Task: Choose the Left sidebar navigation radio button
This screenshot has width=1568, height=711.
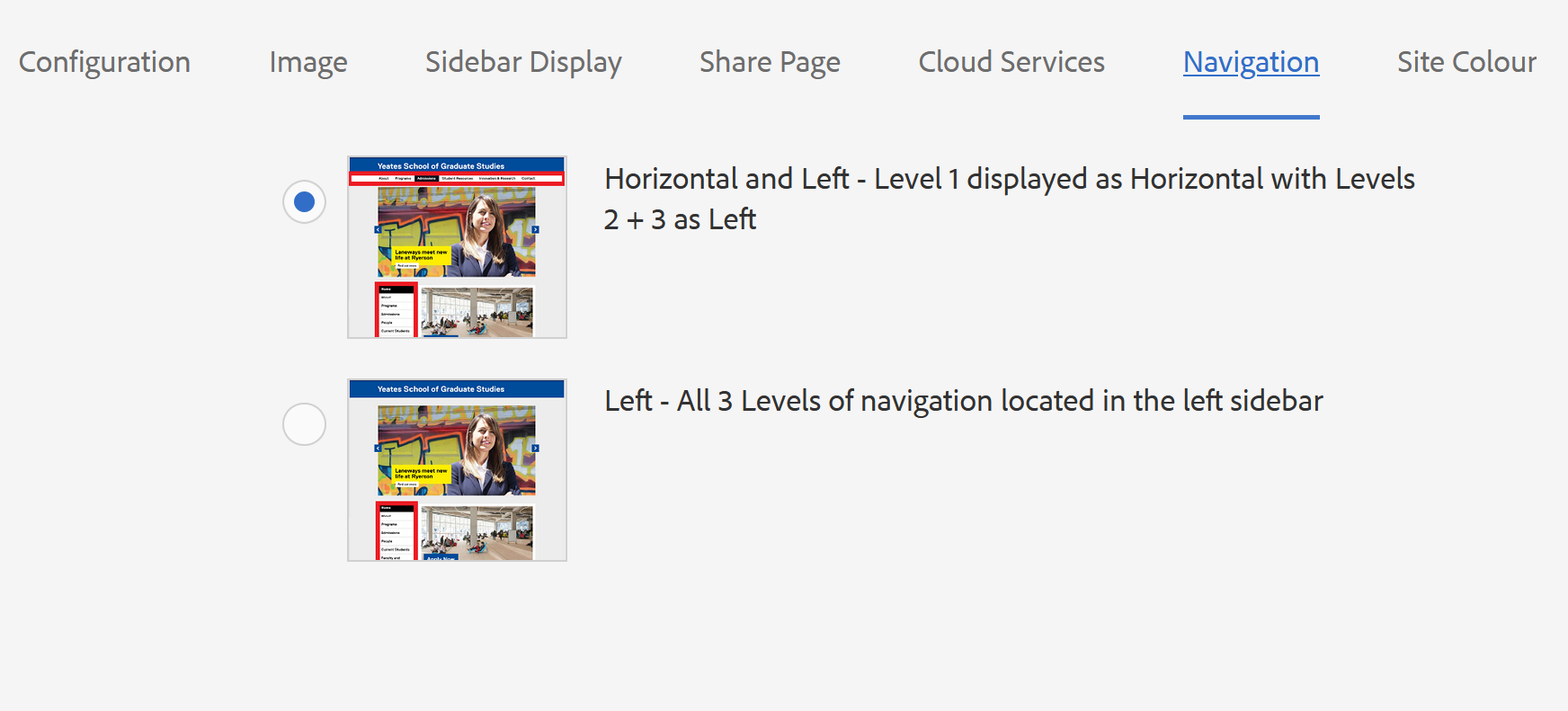Action: click(304, 423)
